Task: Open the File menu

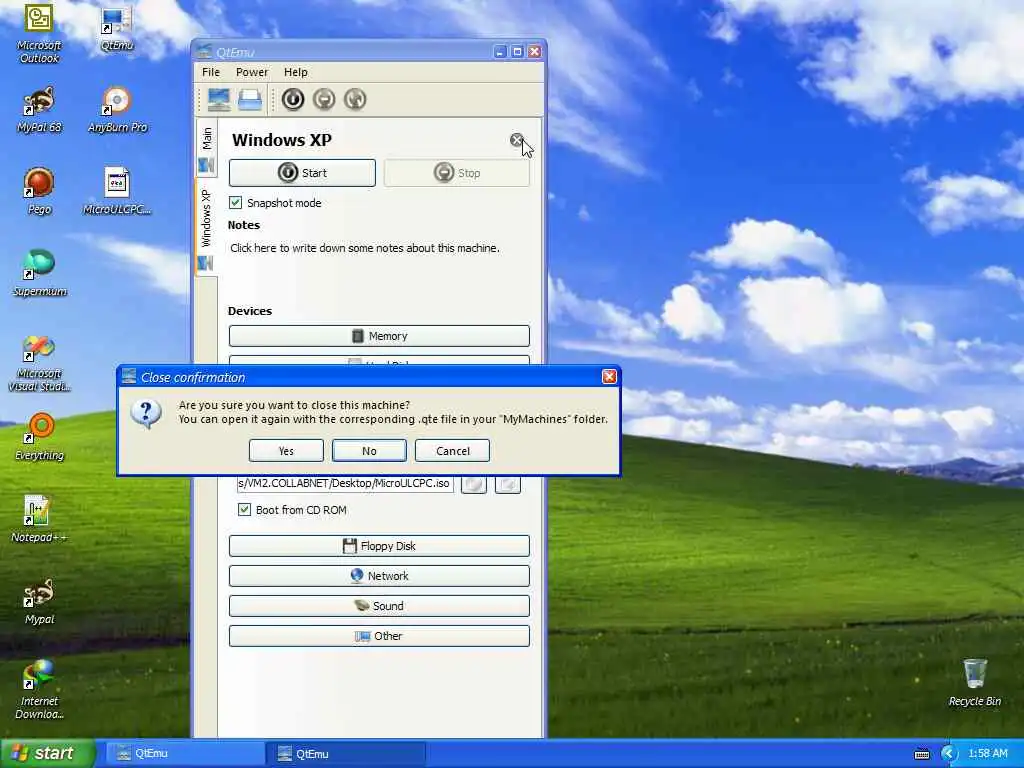Action: 211,72
